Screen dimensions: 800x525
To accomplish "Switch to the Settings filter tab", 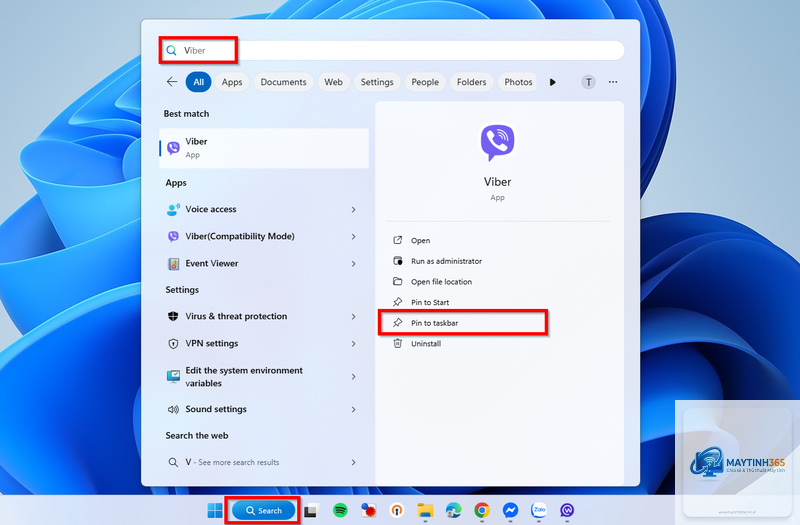I will [377, 82].
